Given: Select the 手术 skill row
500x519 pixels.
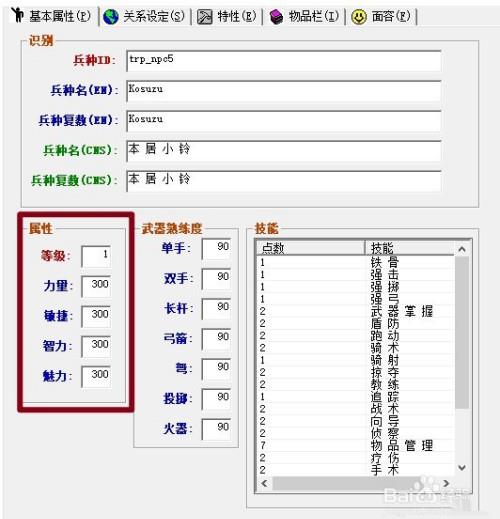Looking at the screenshot, I should point(355,470).
